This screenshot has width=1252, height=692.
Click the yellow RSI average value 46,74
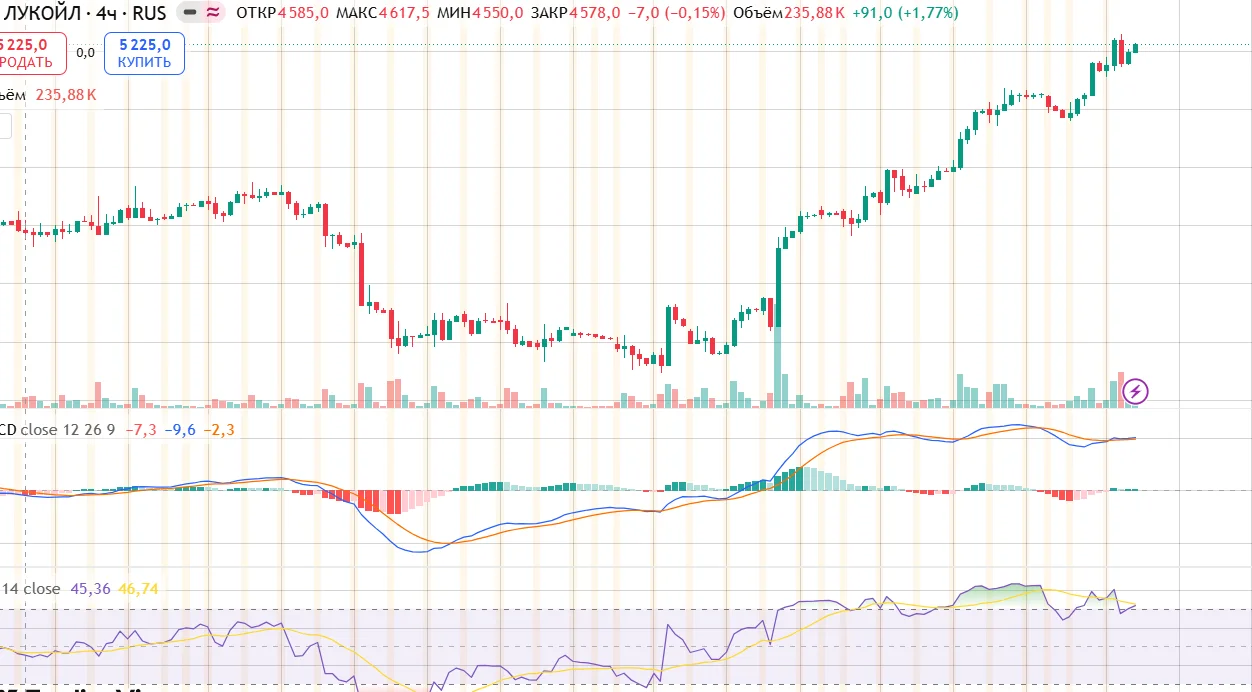pyautogui.click(x=138, y=589)
